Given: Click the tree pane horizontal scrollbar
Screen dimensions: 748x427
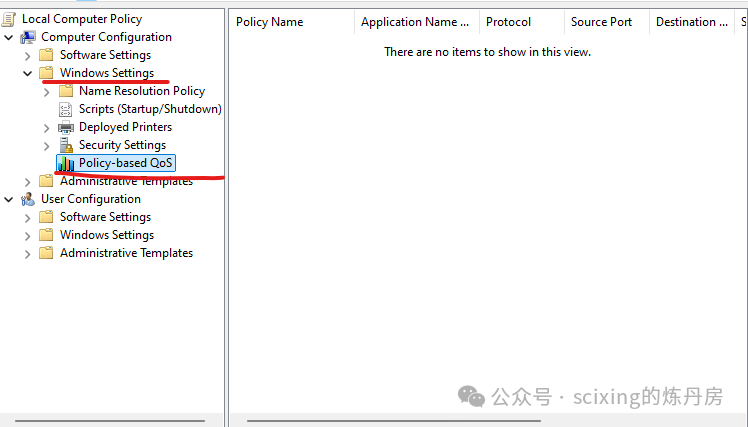Looking at the screenshot, I should (110, 421).
